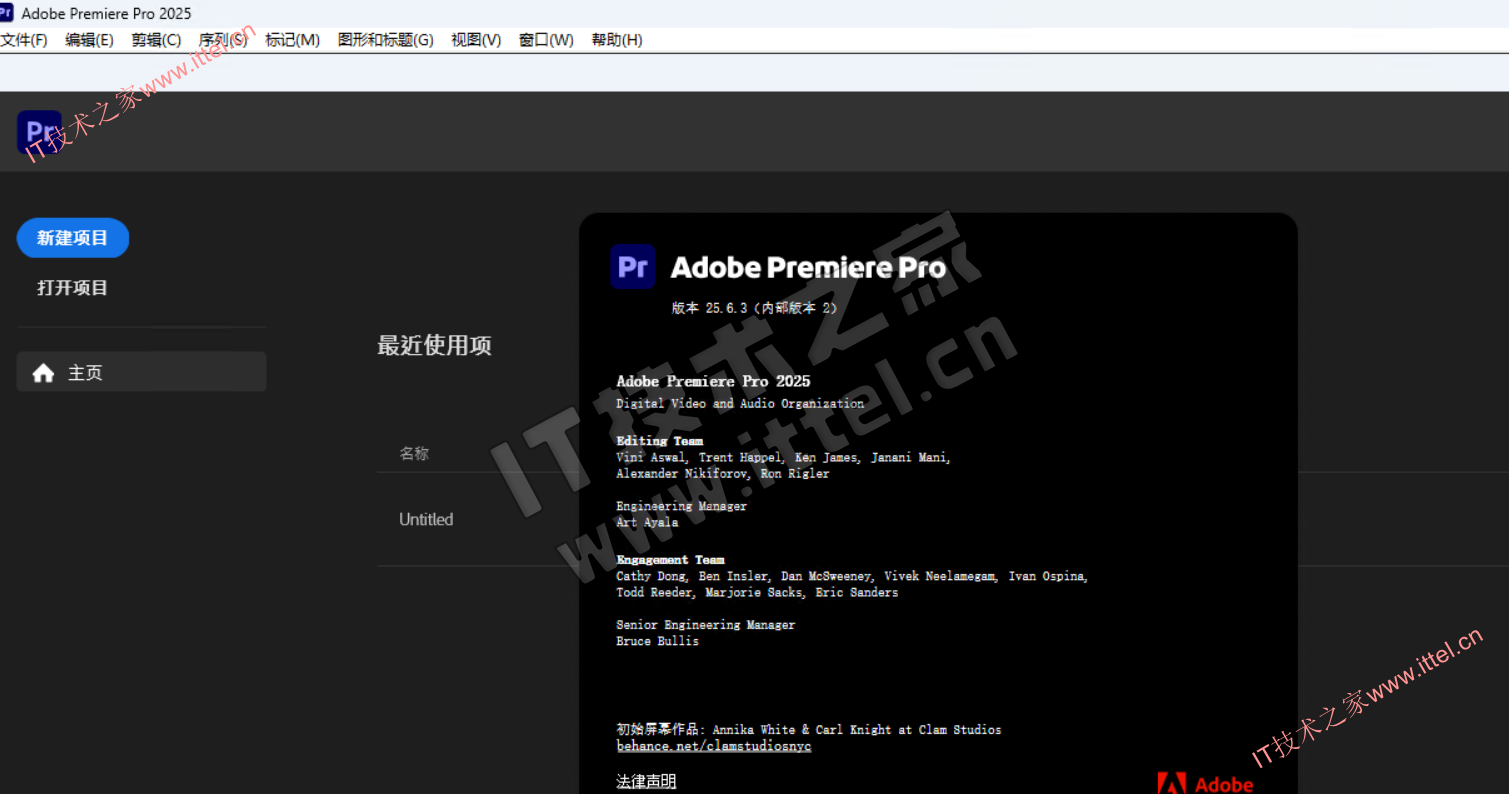1509x794 pixels.
Task: Open the 剪辑(C) menu
Action: (x=156, y=40)
